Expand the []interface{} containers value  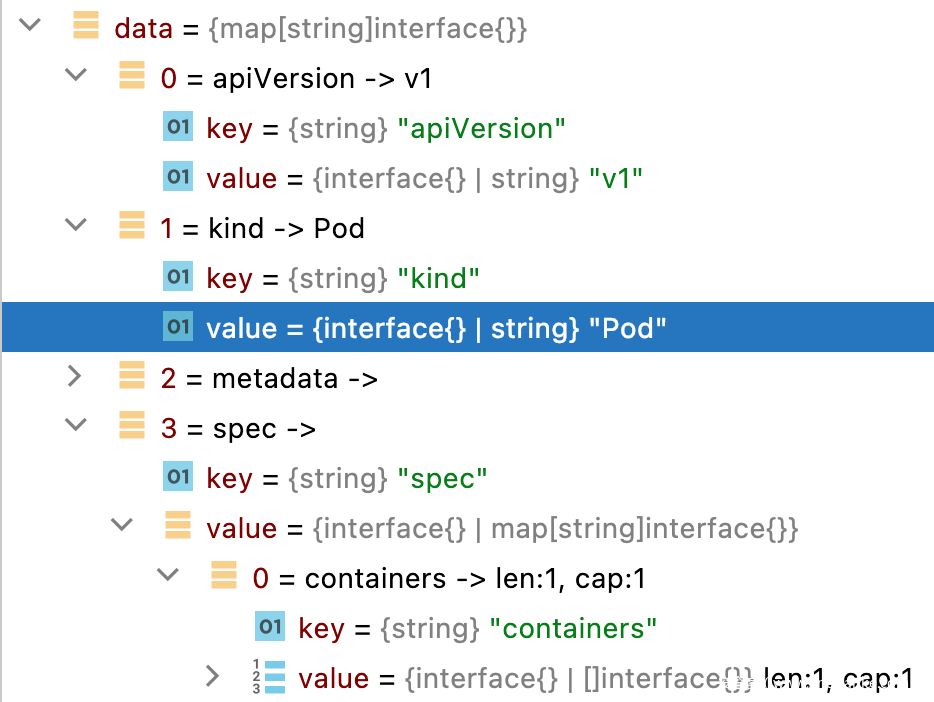[x=212, y=678]
